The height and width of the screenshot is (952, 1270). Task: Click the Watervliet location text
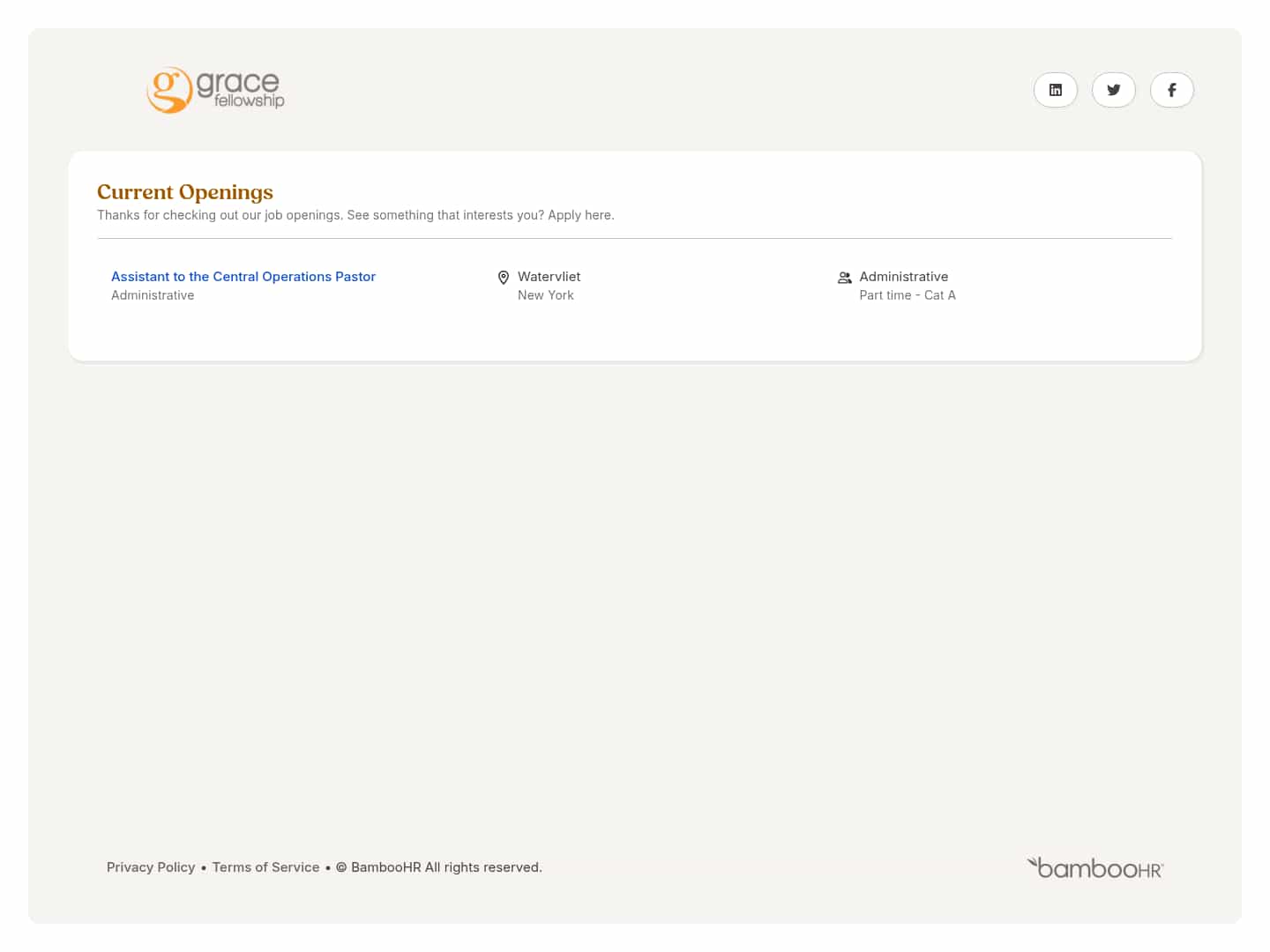(549, 277)
